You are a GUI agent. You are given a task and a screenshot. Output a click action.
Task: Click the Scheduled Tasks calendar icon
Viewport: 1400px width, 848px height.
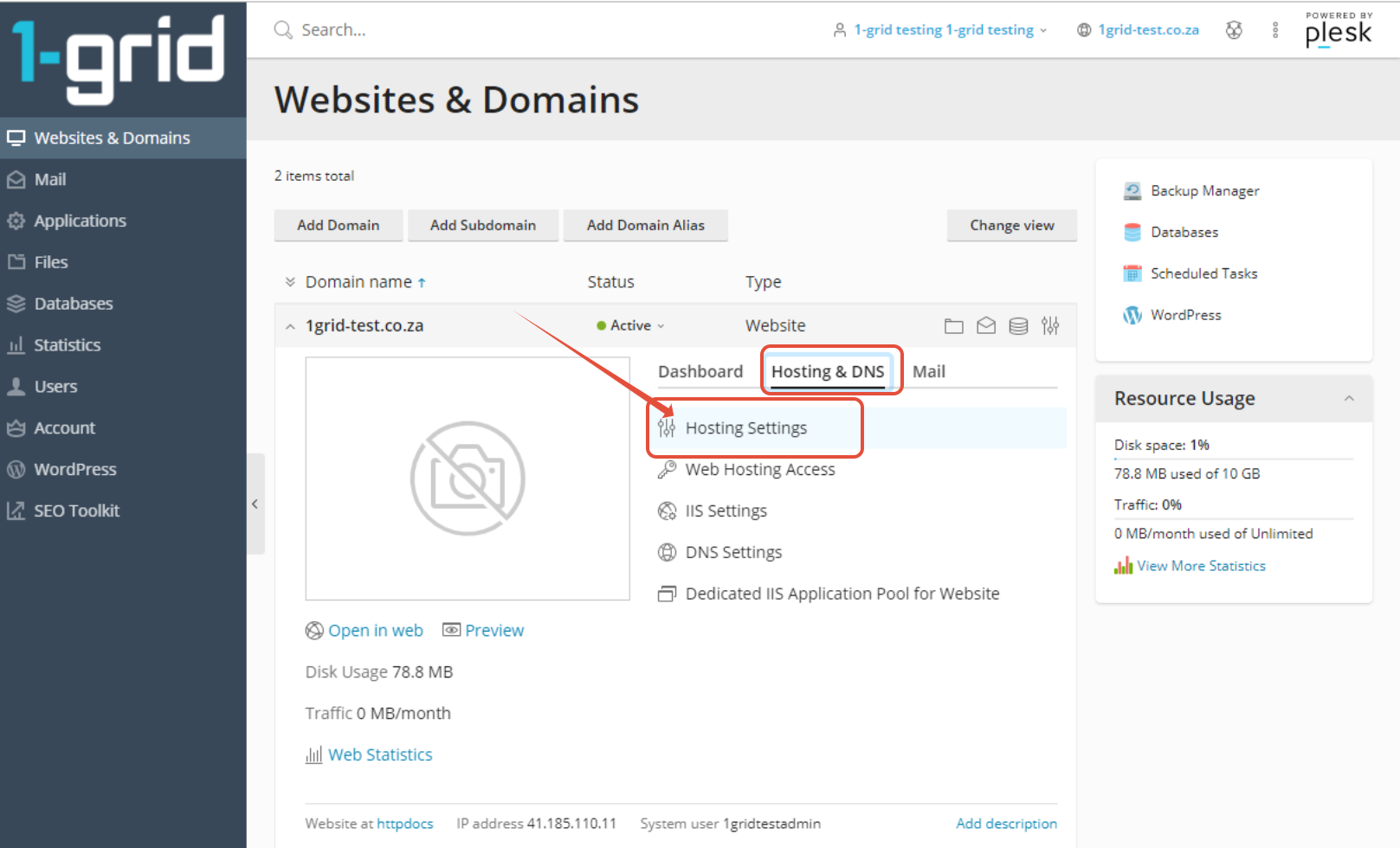click(x=1132, y=273)
